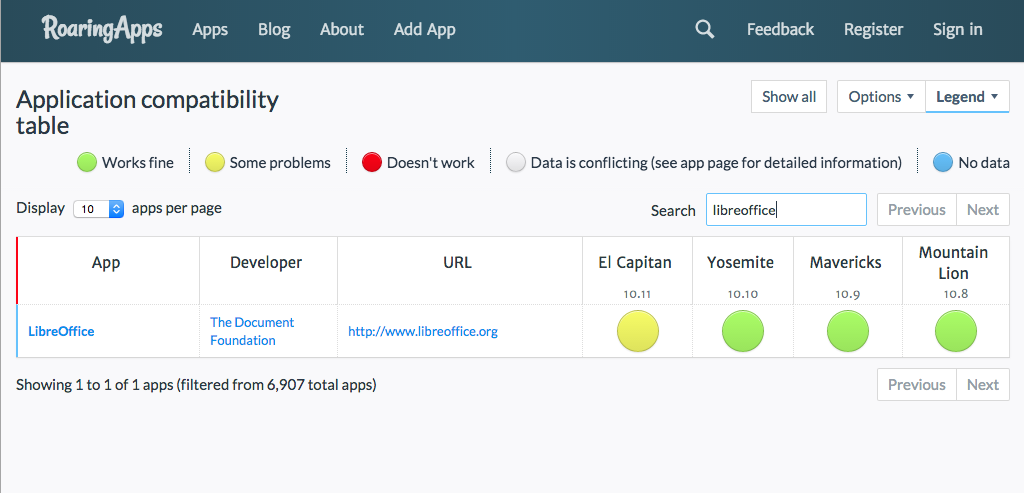Toggle the Legend dropdown
Screen dimensions: 1024x493
967,97
